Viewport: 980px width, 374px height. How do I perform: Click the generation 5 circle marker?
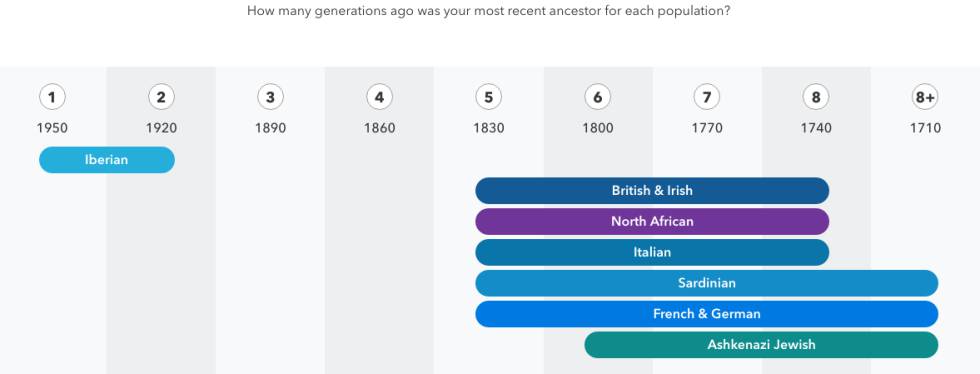coord(489,97)
